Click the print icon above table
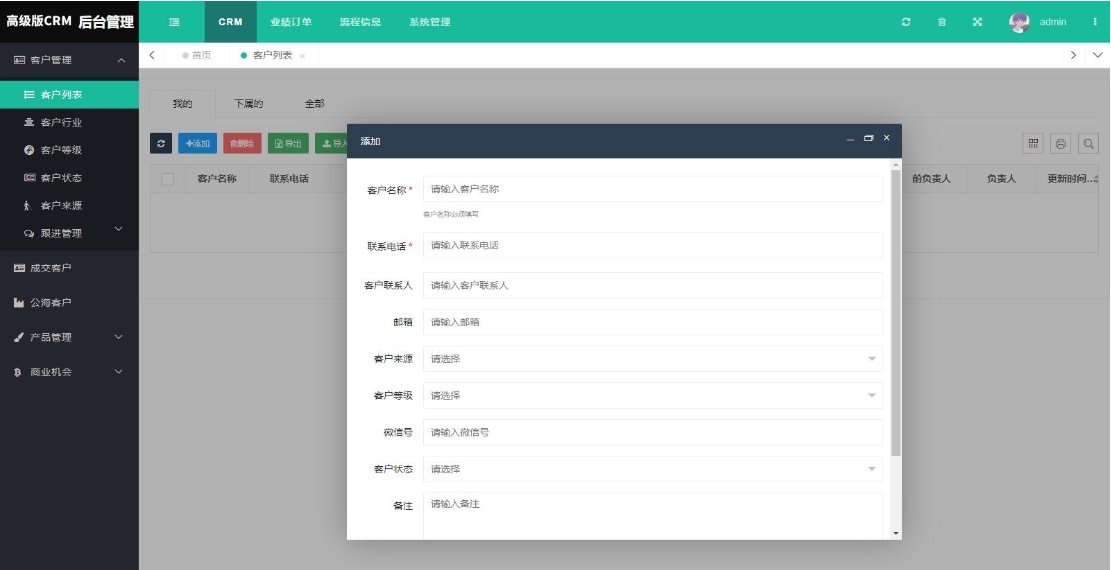 click(x=1061, y=143)
